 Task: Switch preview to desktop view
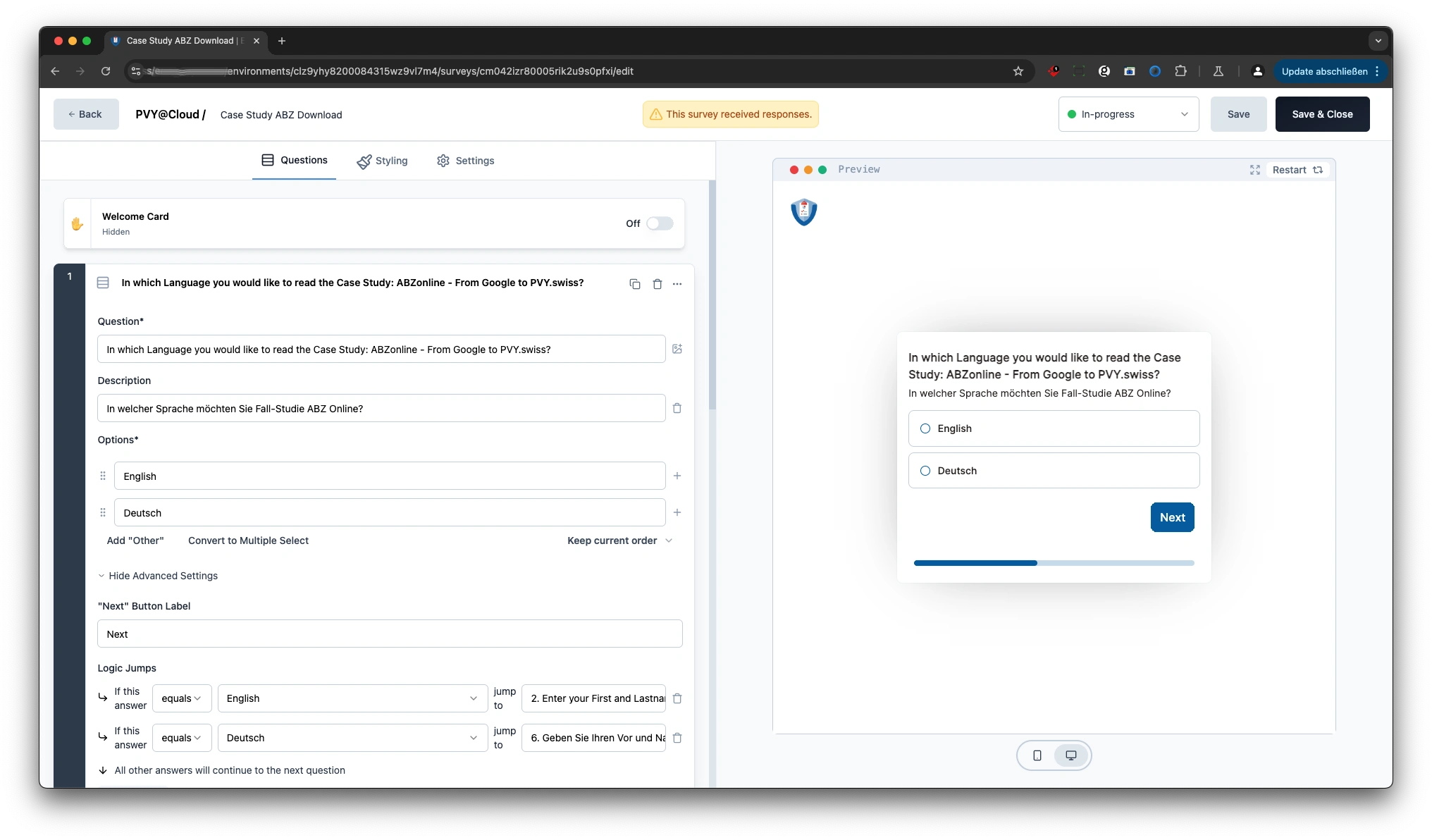[x=1071, y=755]
